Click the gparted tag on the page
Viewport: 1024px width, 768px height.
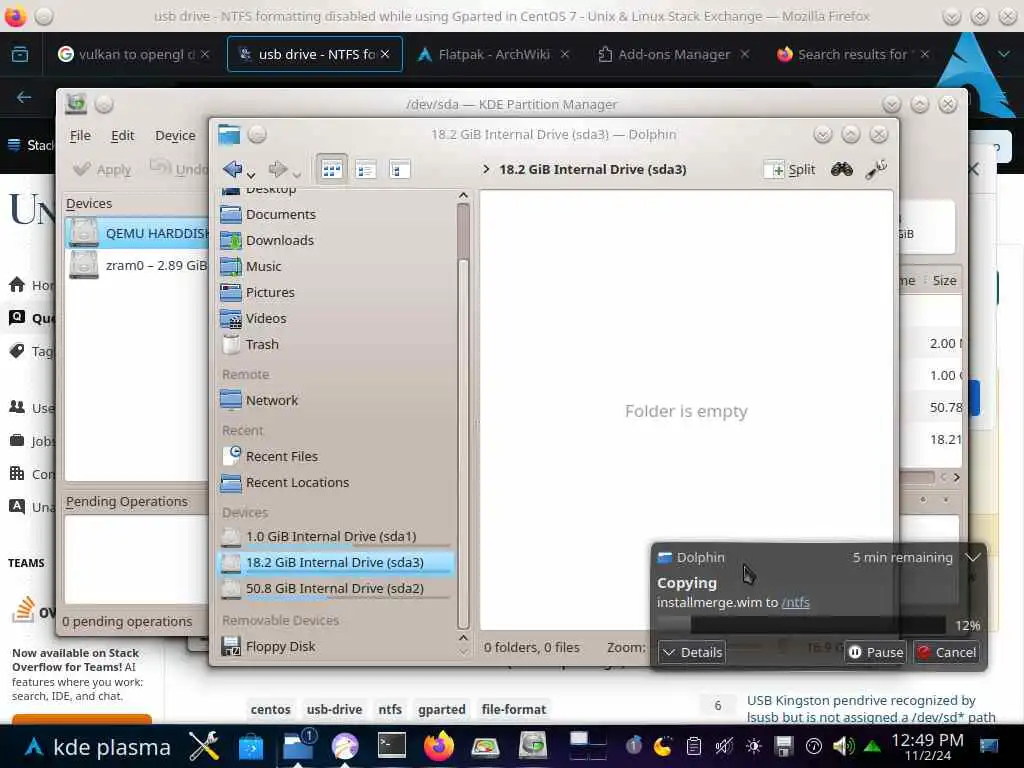click(x=442, y=709)
